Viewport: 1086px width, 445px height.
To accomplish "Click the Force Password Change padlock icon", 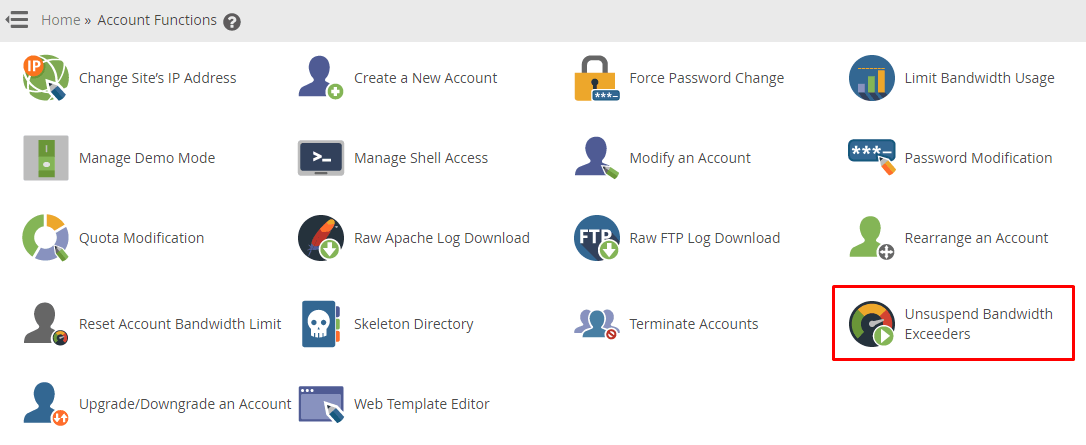I will [596, 78].
